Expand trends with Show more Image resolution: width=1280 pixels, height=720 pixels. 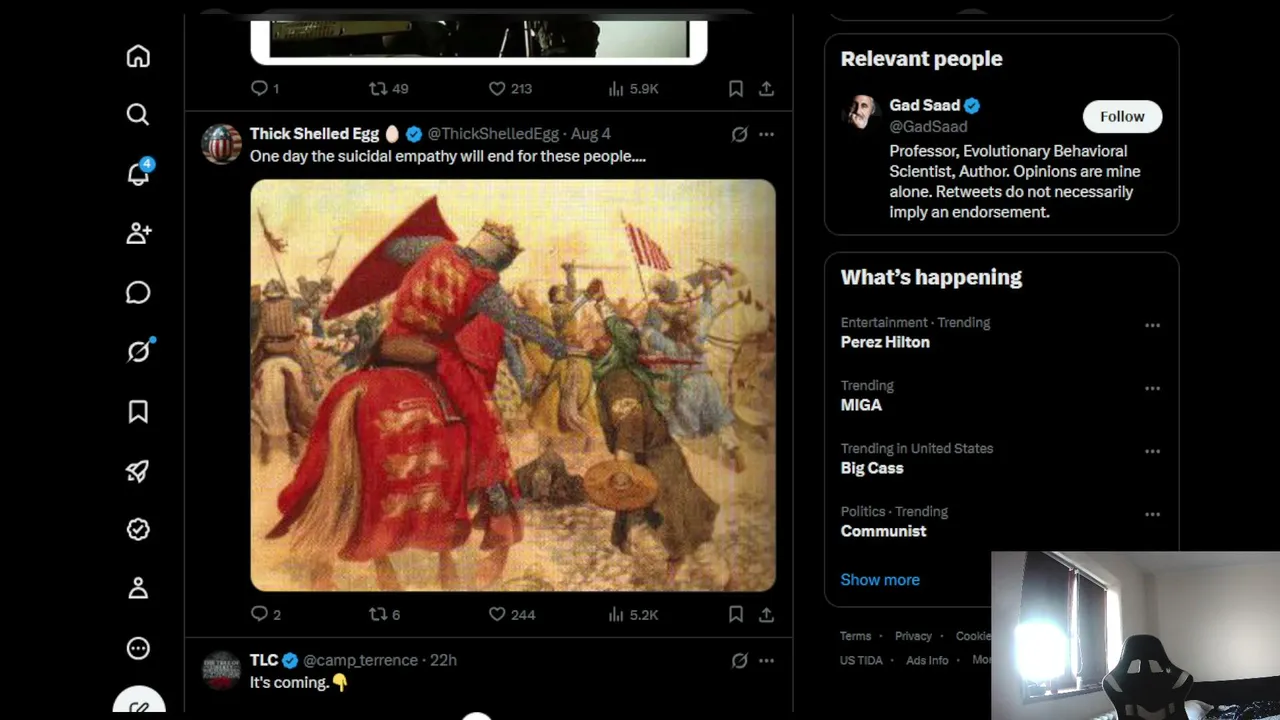click(880, 579)
